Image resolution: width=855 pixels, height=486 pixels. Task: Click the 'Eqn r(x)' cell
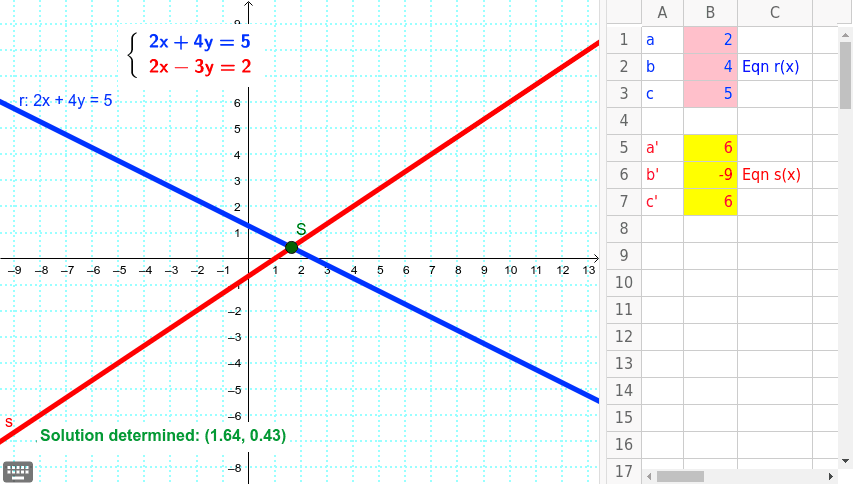point(775,67)
